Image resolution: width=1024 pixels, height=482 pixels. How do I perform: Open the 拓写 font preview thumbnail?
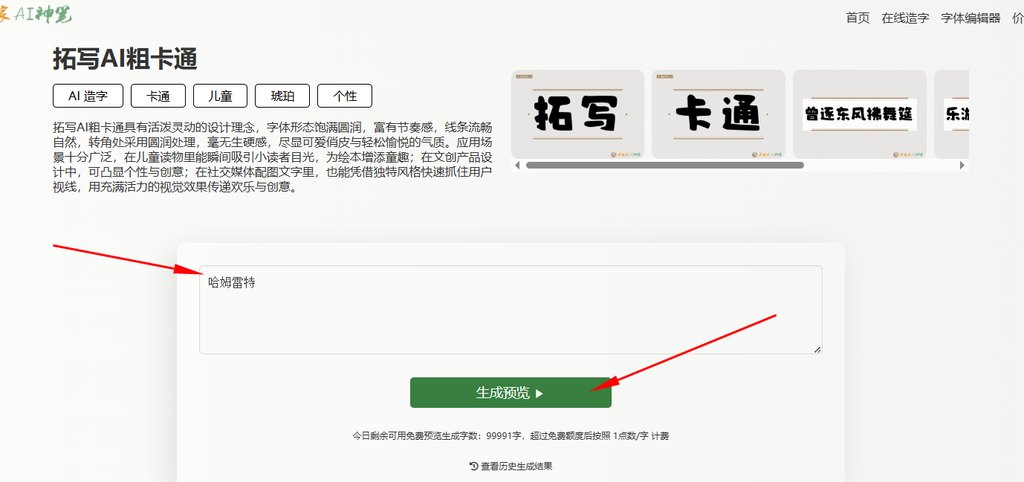[577, 114]
